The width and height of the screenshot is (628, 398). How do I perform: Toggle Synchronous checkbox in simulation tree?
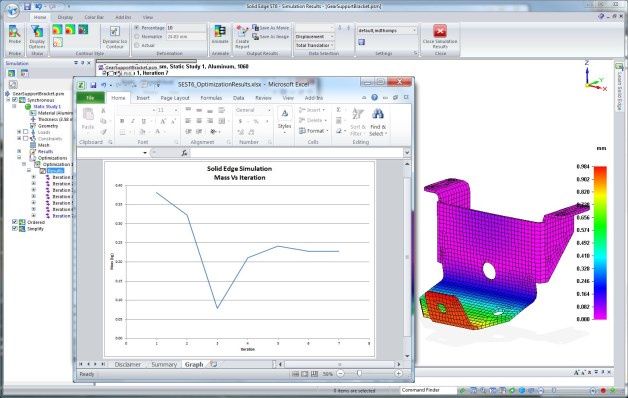coord(15,100)
